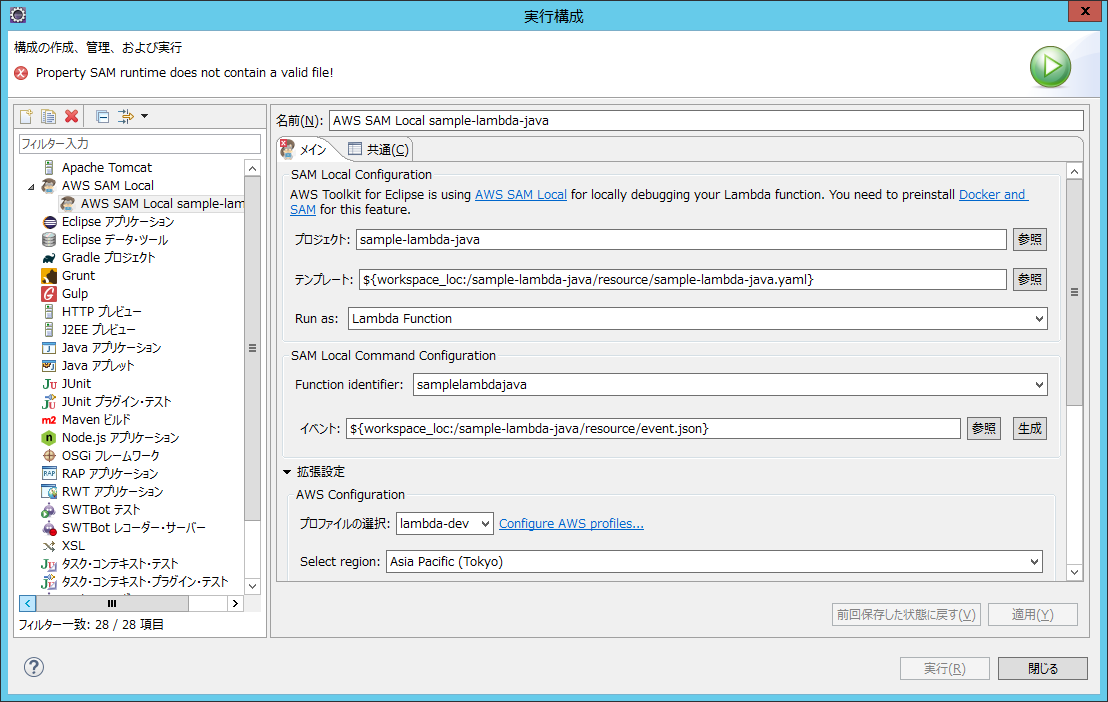The image size is (1108, 702).
Task: Click the Eclipse データ・ツール icon
Action: click(x=49, y=240)
